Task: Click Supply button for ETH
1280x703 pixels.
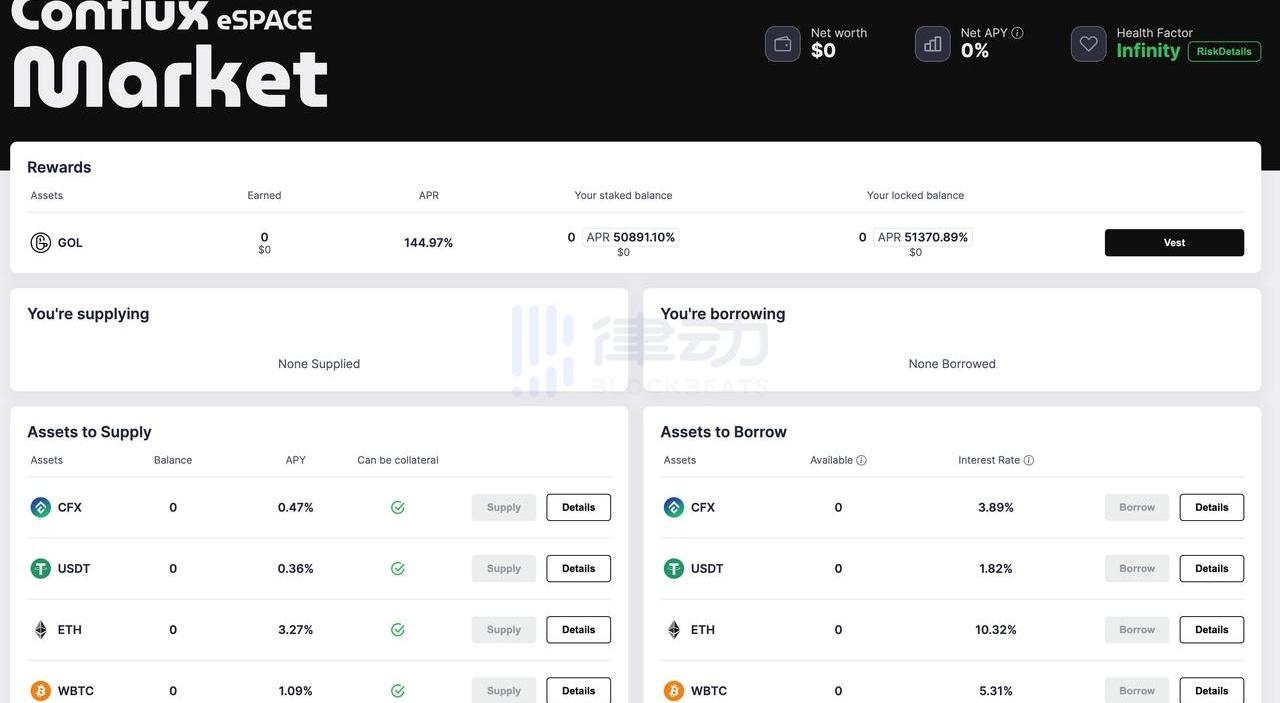Action: coord(504,630)
